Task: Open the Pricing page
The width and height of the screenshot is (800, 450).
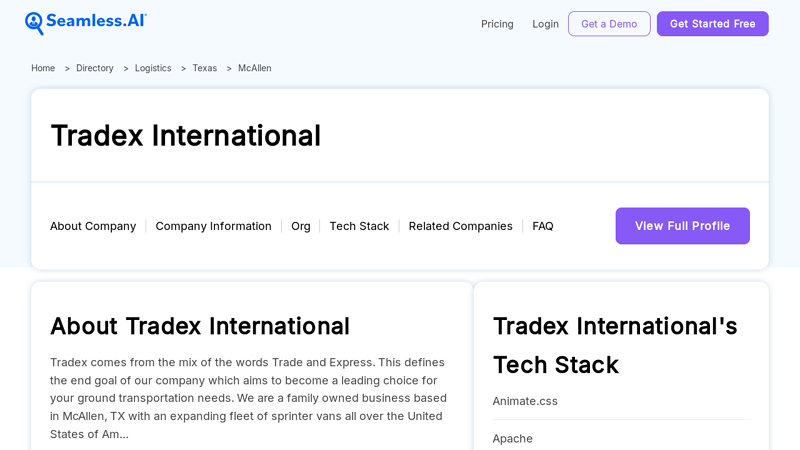Action: coord(497,24)
